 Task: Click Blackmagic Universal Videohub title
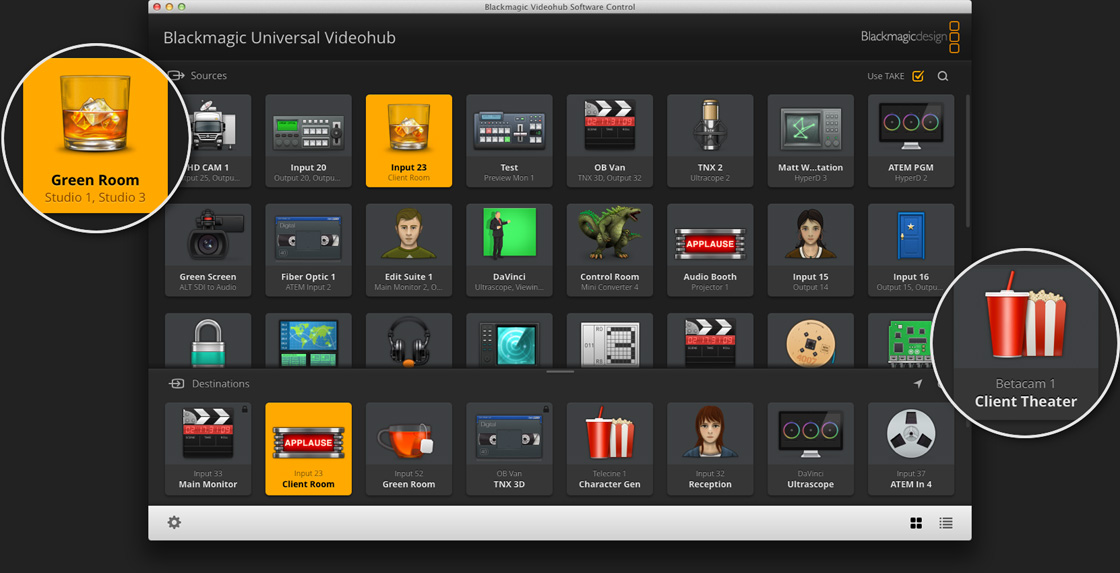tap(279, 38)
